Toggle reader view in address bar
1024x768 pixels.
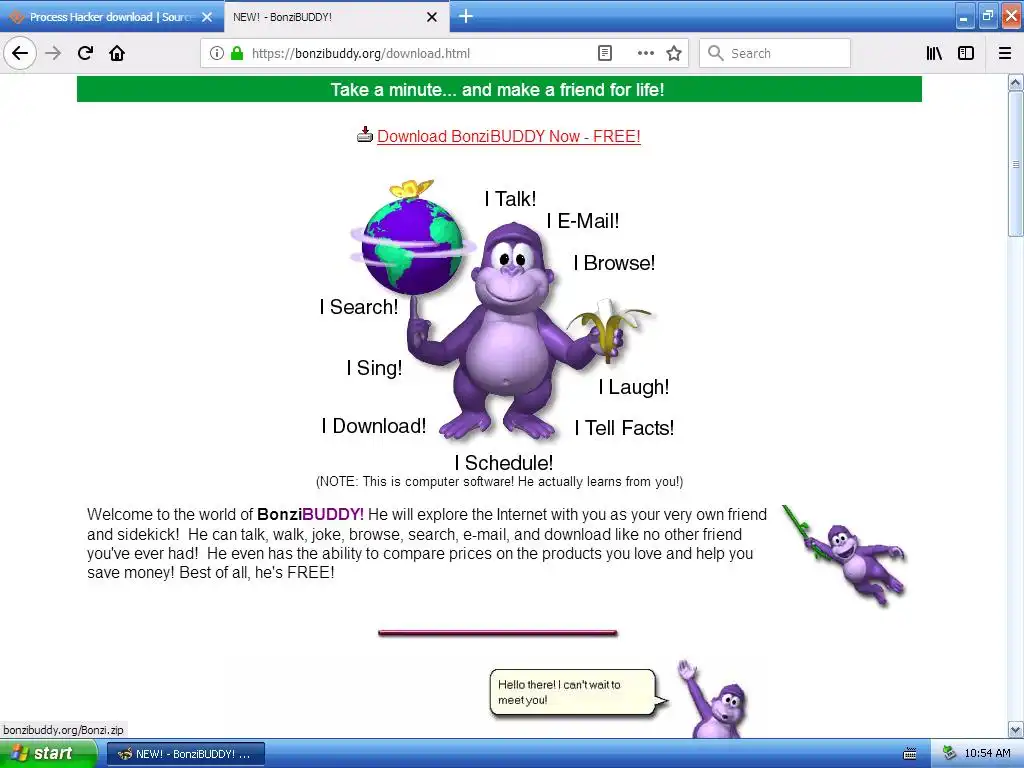tap(605, 53)
